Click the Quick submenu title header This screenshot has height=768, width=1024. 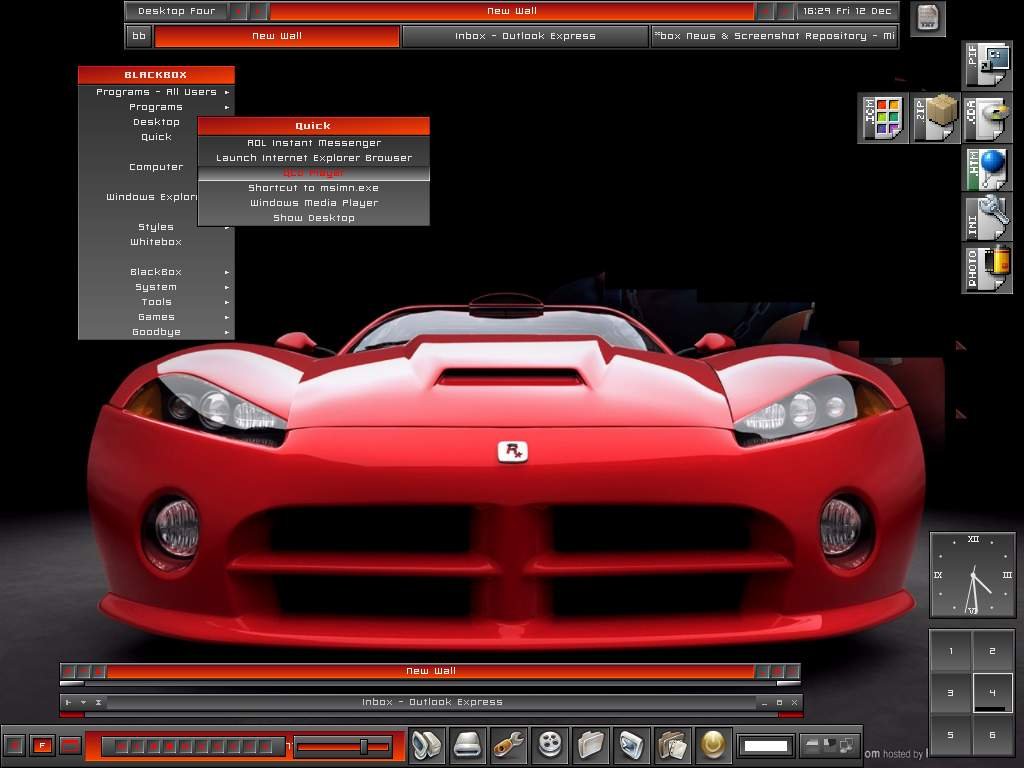313,126
